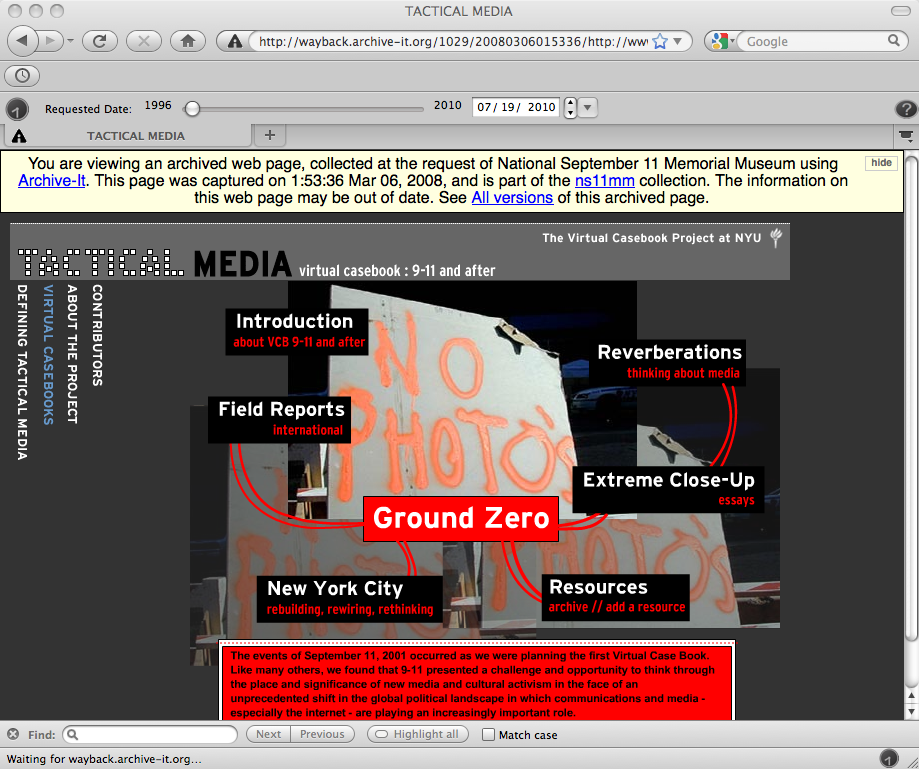The height and width of the screenshot is (769, 919).
Task: Follow the Archive-It link
Action: pos(52,181)
